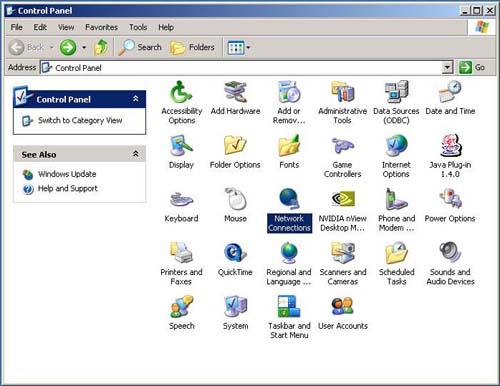Open the Forward history dropdown arrow
Viewport: 500px width, 386px height.
84,47
